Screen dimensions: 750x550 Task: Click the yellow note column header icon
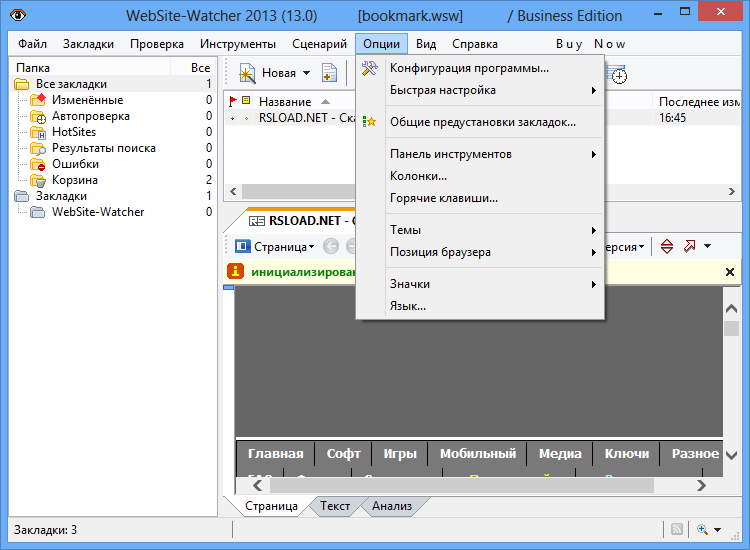click(246, 100)
